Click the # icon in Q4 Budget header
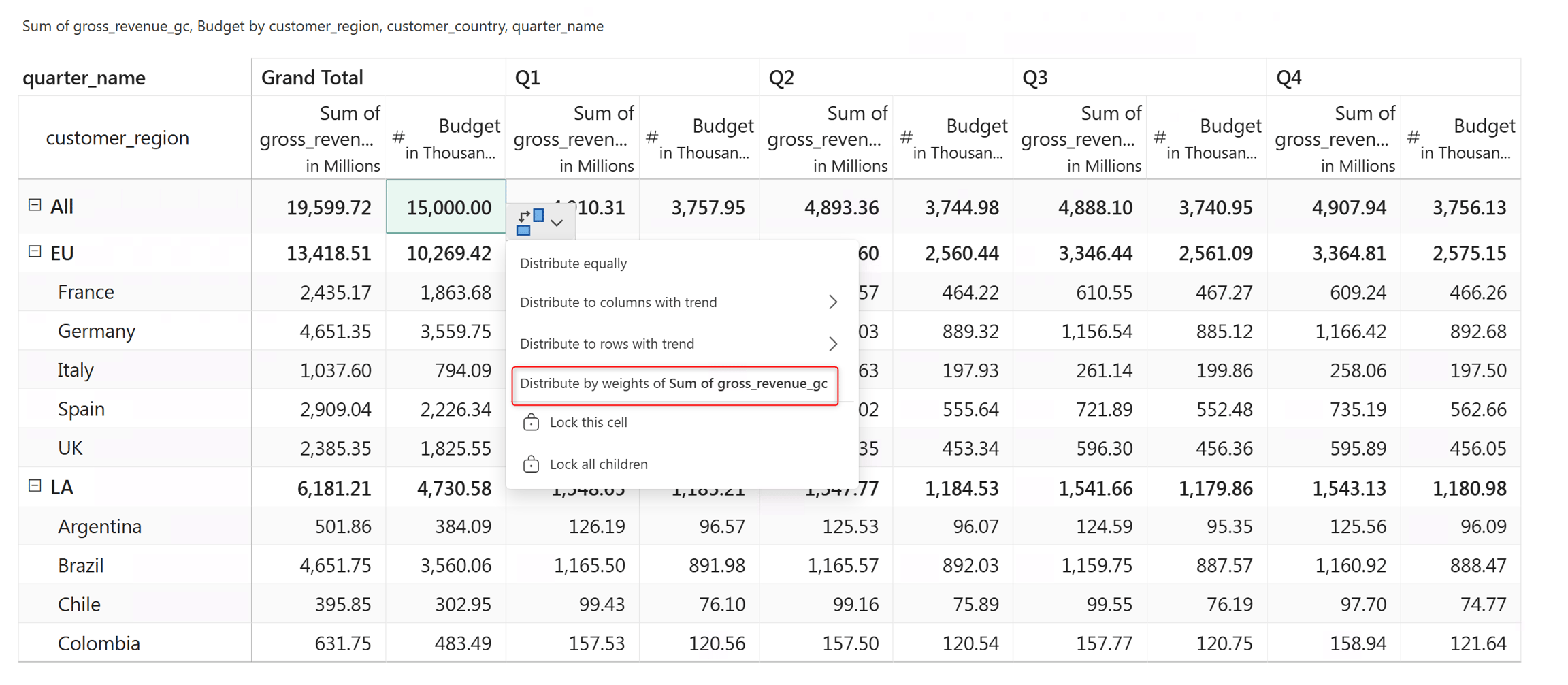 point(1414,138)
